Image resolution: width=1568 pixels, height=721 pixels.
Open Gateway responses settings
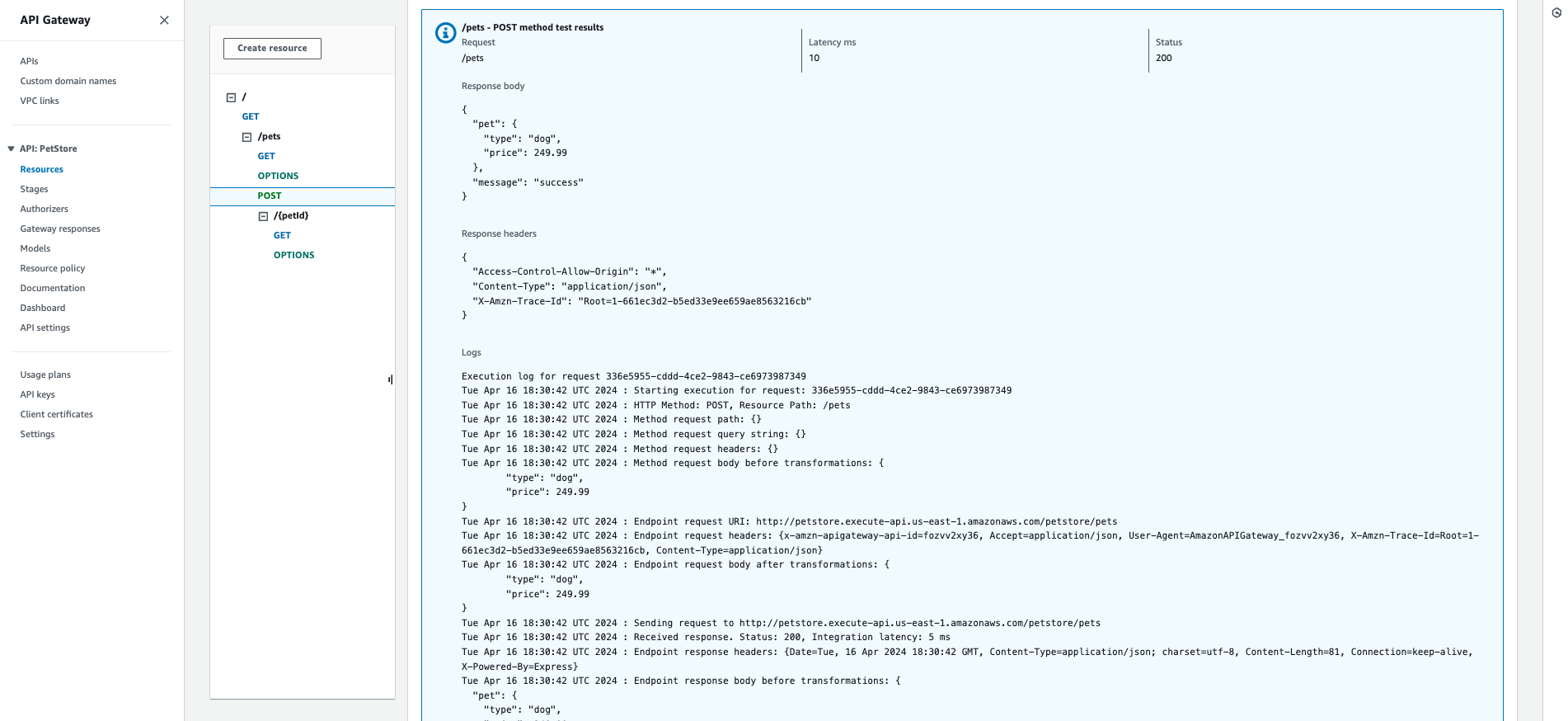pos(59,229)
